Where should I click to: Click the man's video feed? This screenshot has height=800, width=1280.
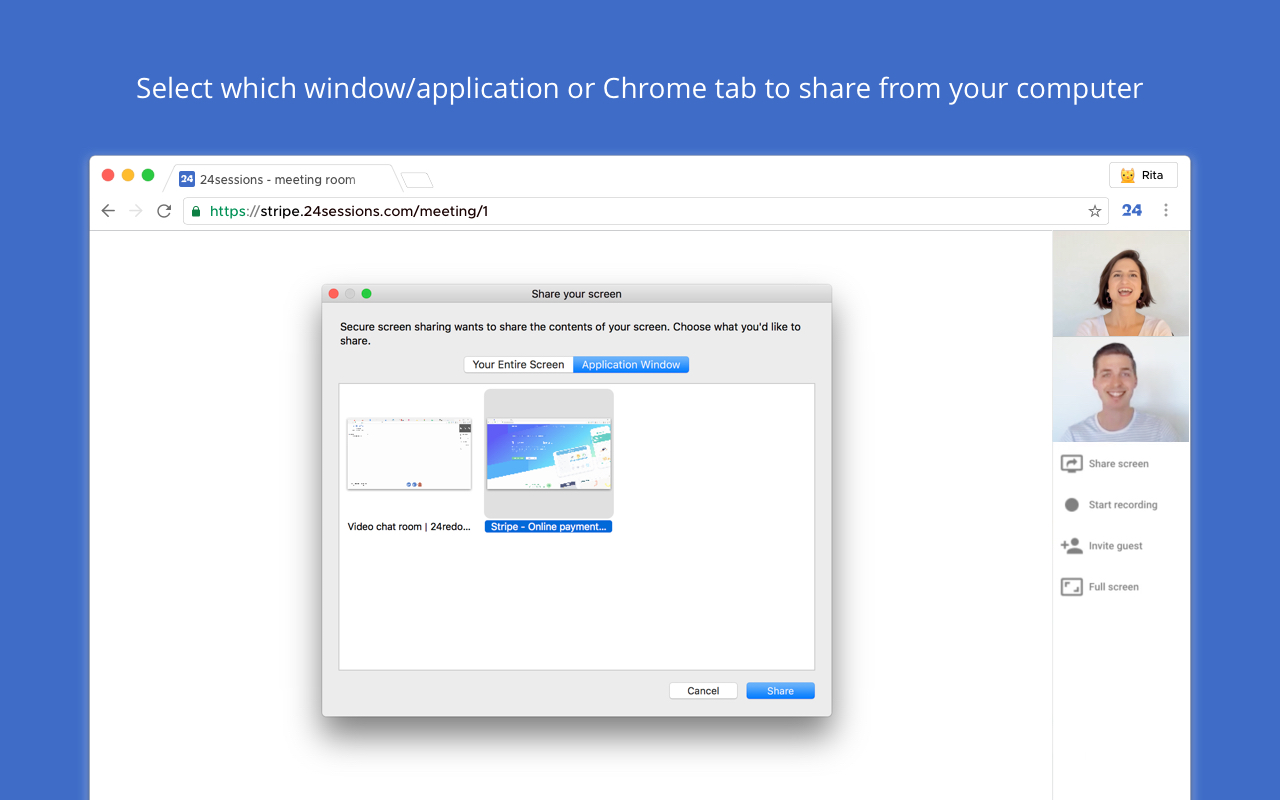[1121, 389]
